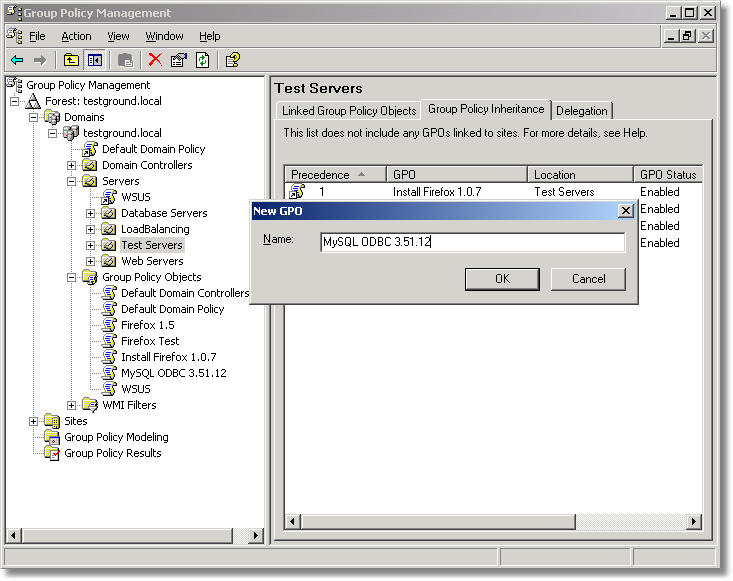733x581 pixels.
Task: Click the Forward arrow toolbar icon
Action: coord(40,60)
